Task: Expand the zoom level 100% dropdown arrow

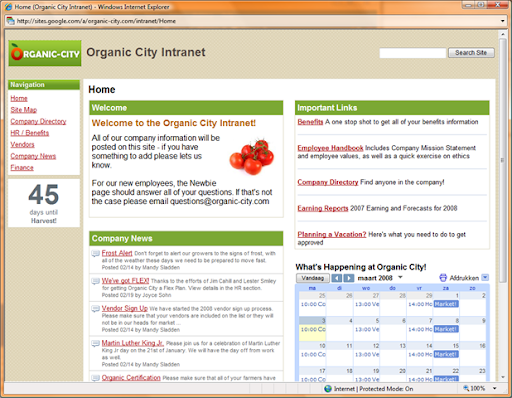Action: coord(495,388)
